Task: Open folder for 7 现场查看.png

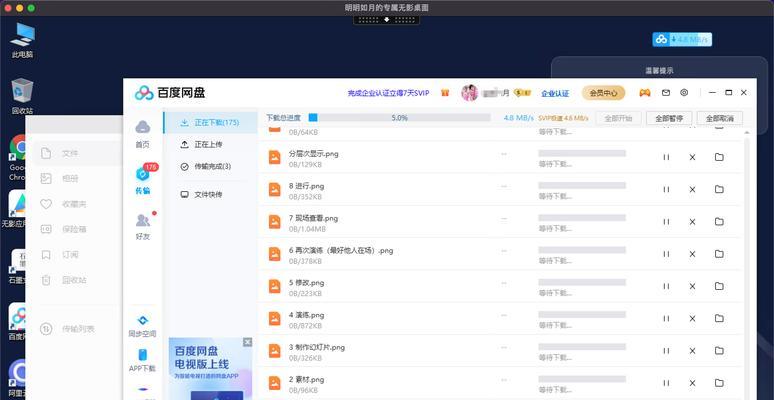Action: [719, 222]
